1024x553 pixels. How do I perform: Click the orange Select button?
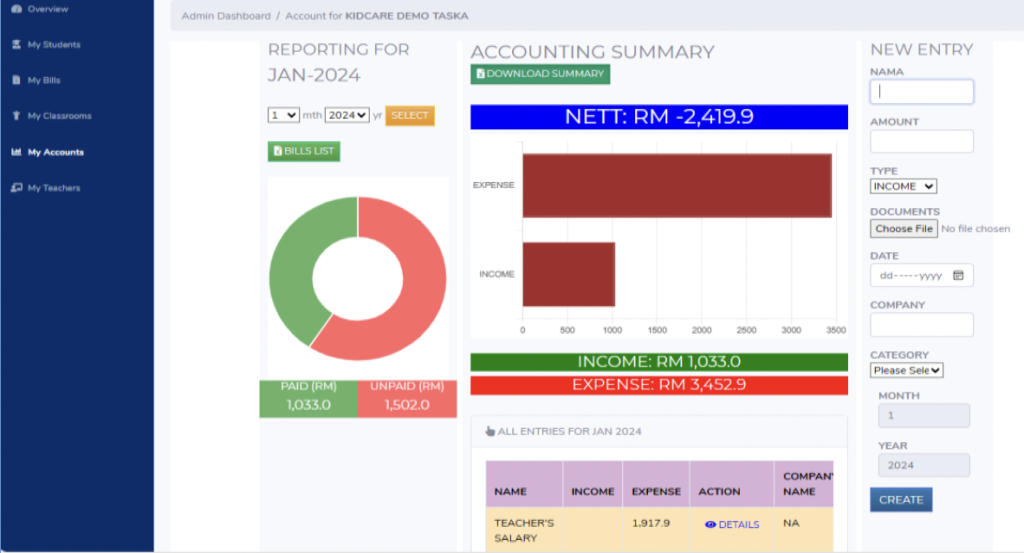pyautogui.click(x=410, y=115)
